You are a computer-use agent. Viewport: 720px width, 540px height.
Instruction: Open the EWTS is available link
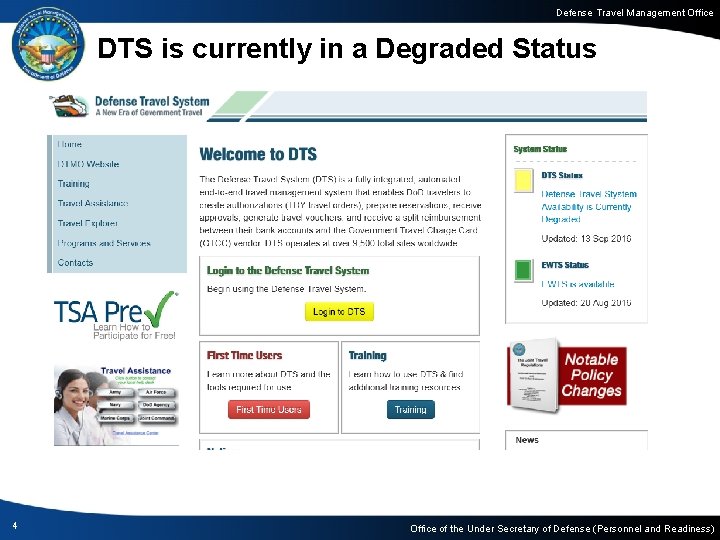coord(578,284)
